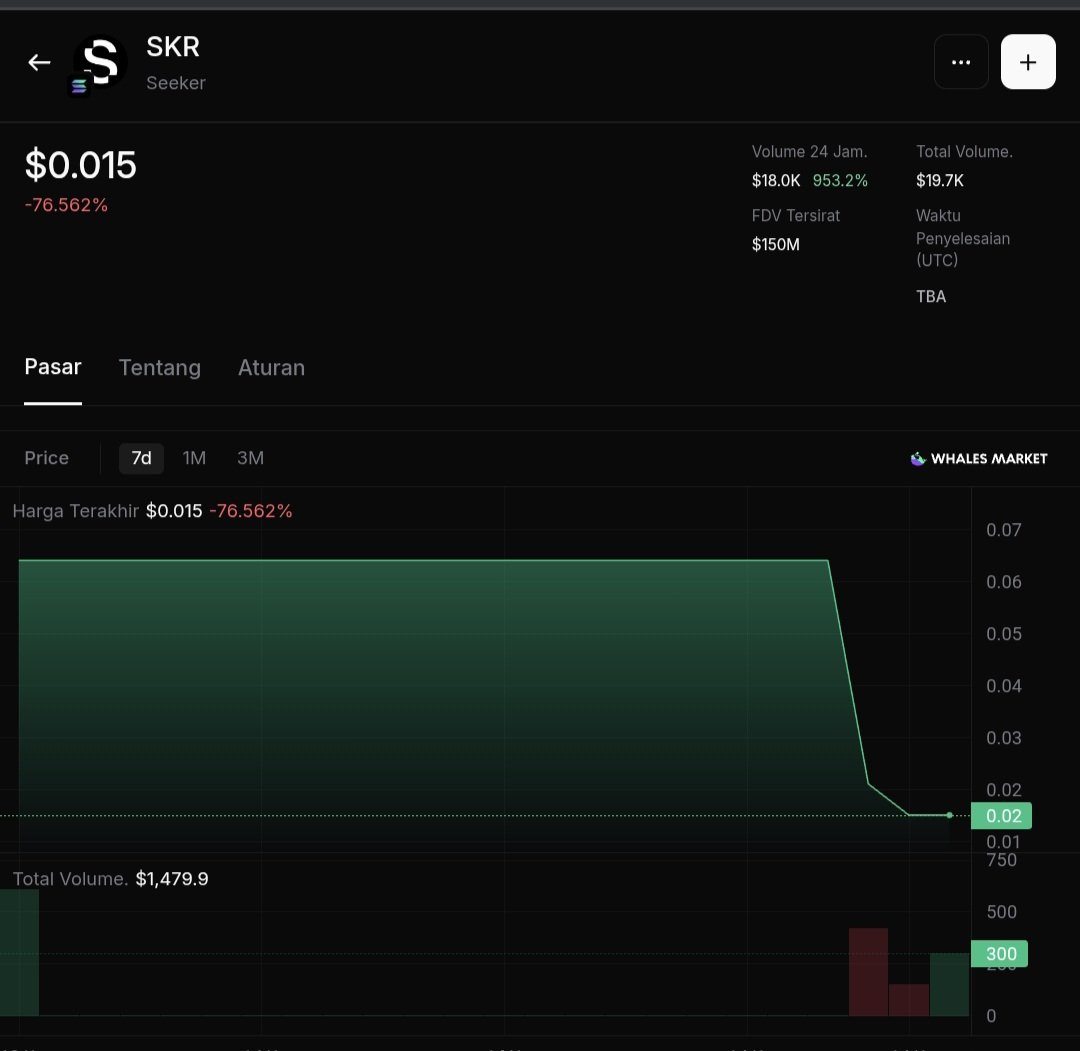1080x1051 pixels.
Task: Click the $19.7K total volume value
Action: click(939, 180)
